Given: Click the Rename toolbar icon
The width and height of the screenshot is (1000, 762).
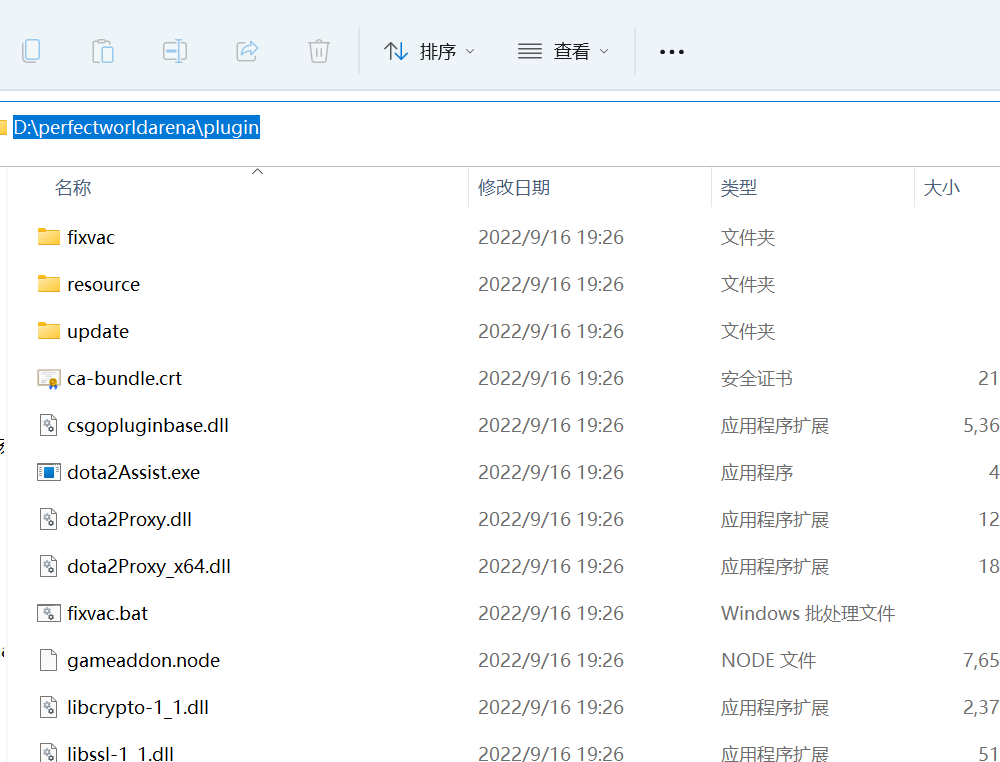Looking at the screenshot, I should (175, 51).
